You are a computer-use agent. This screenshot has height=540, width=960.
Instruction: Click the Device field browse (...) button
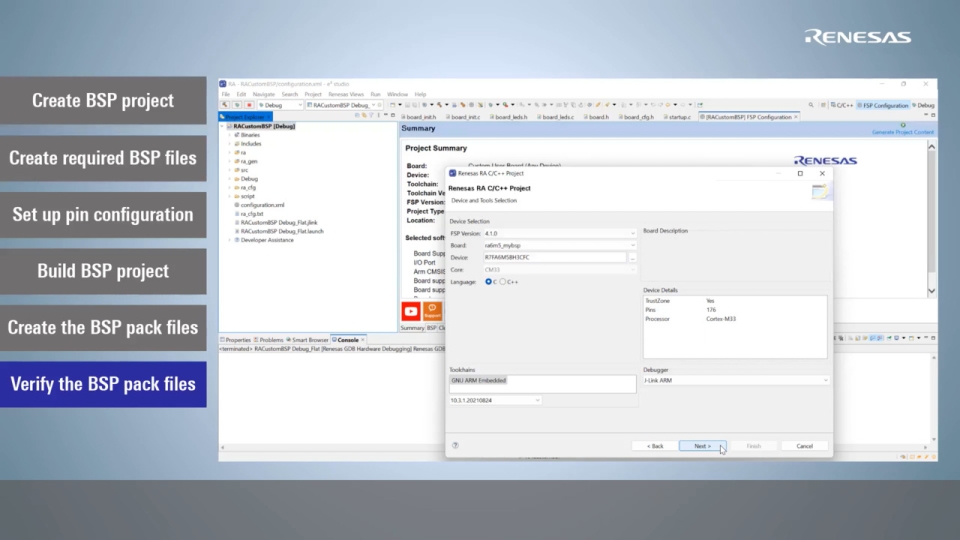632,258
